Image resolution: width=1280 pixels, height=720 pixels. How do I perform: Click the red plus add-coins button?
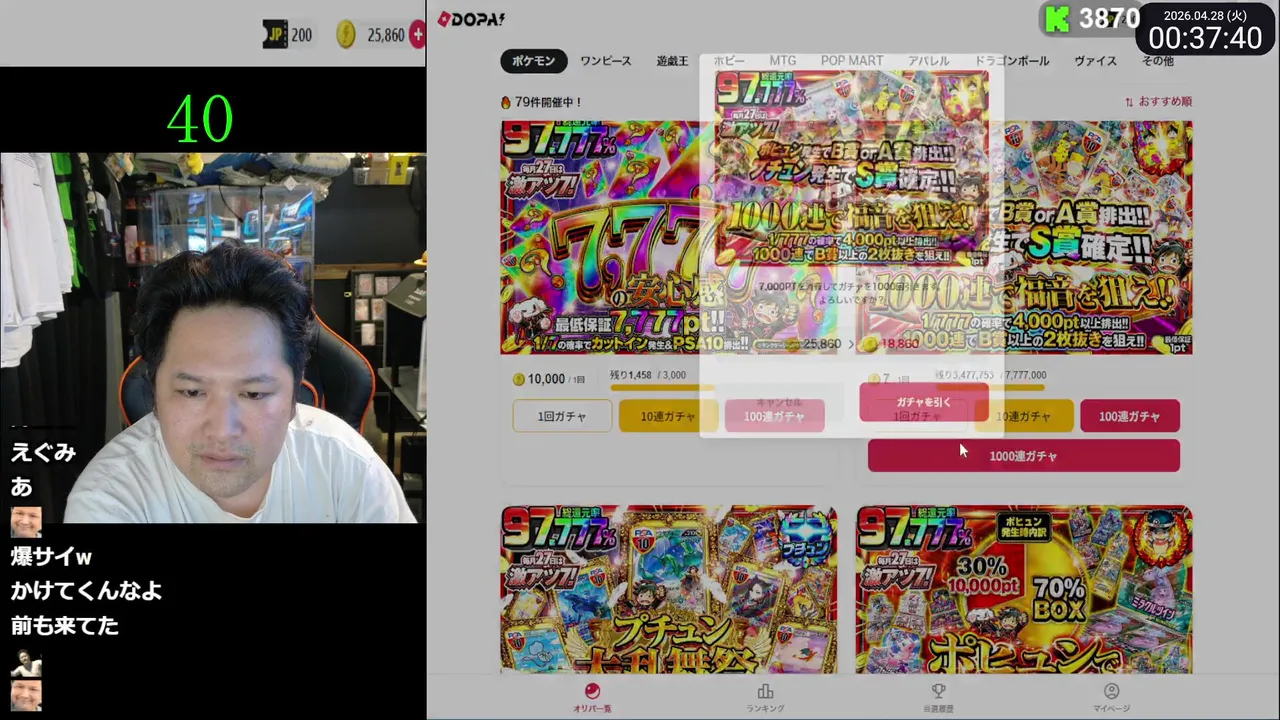(418, 35)
